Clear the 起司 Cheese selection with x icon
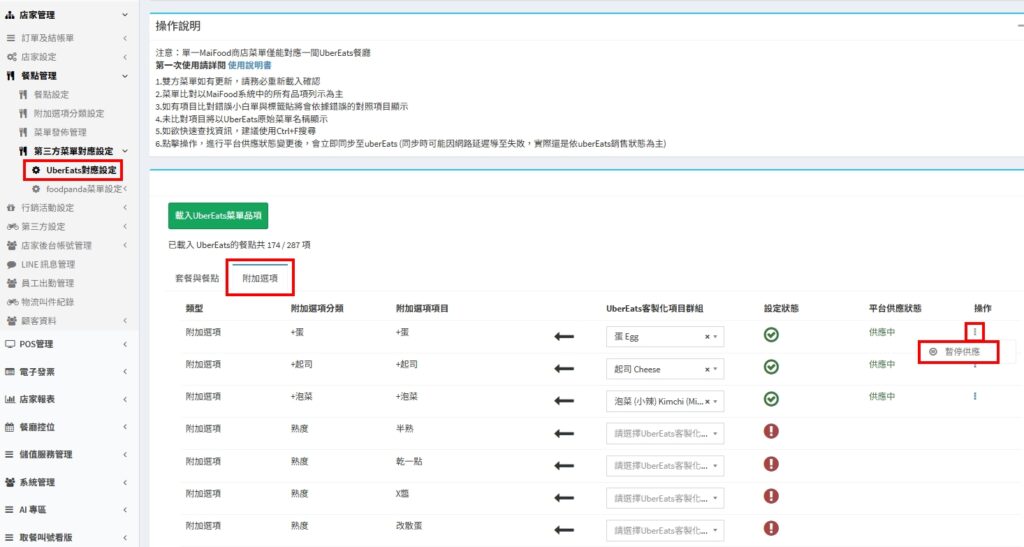 click(x=708, y=369)
